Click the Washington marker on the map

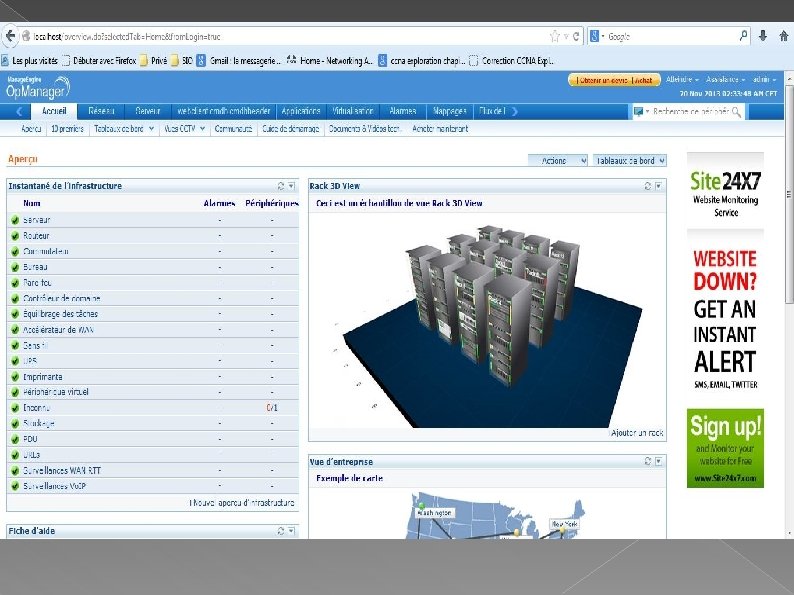[421, 505]
